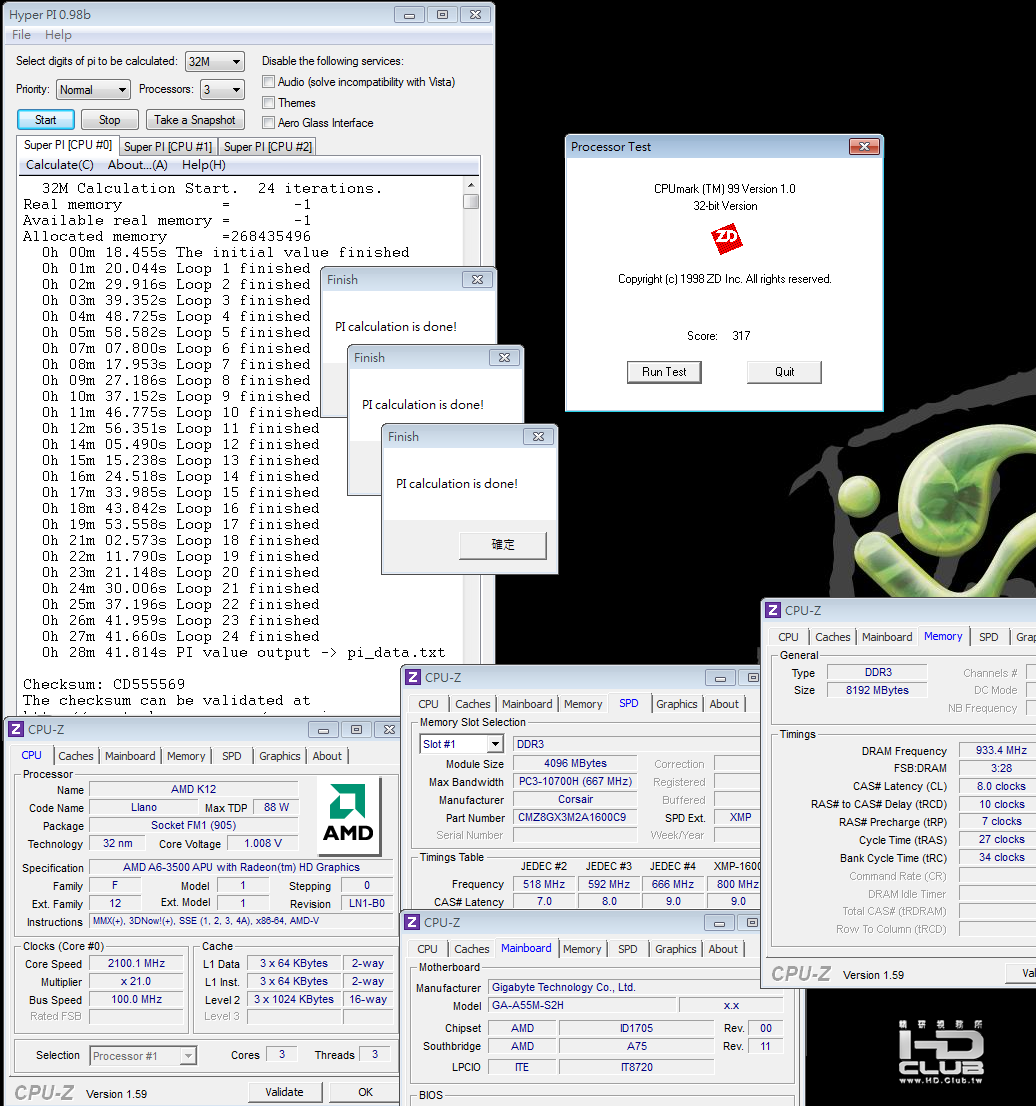
Task: Click the CPU-Z icon in the SPD window title bar
Action: (413, 677)
